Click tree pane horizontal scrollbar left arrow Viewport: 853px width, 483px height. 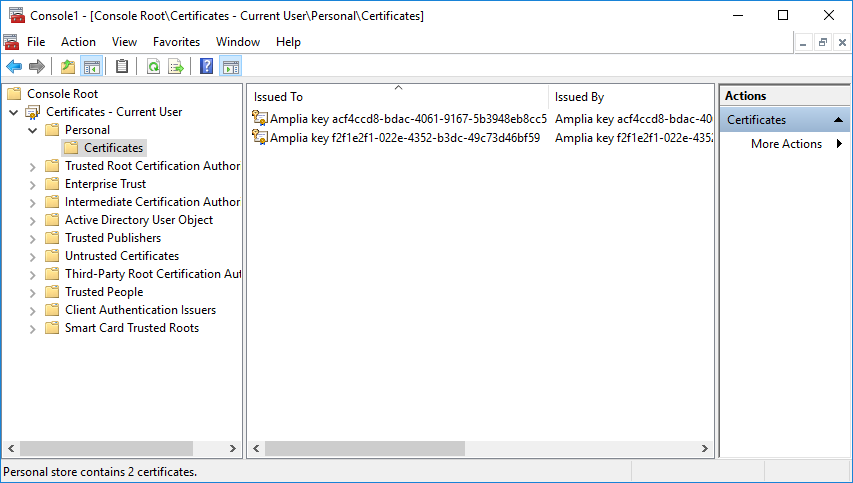click(x=10, y=449)
